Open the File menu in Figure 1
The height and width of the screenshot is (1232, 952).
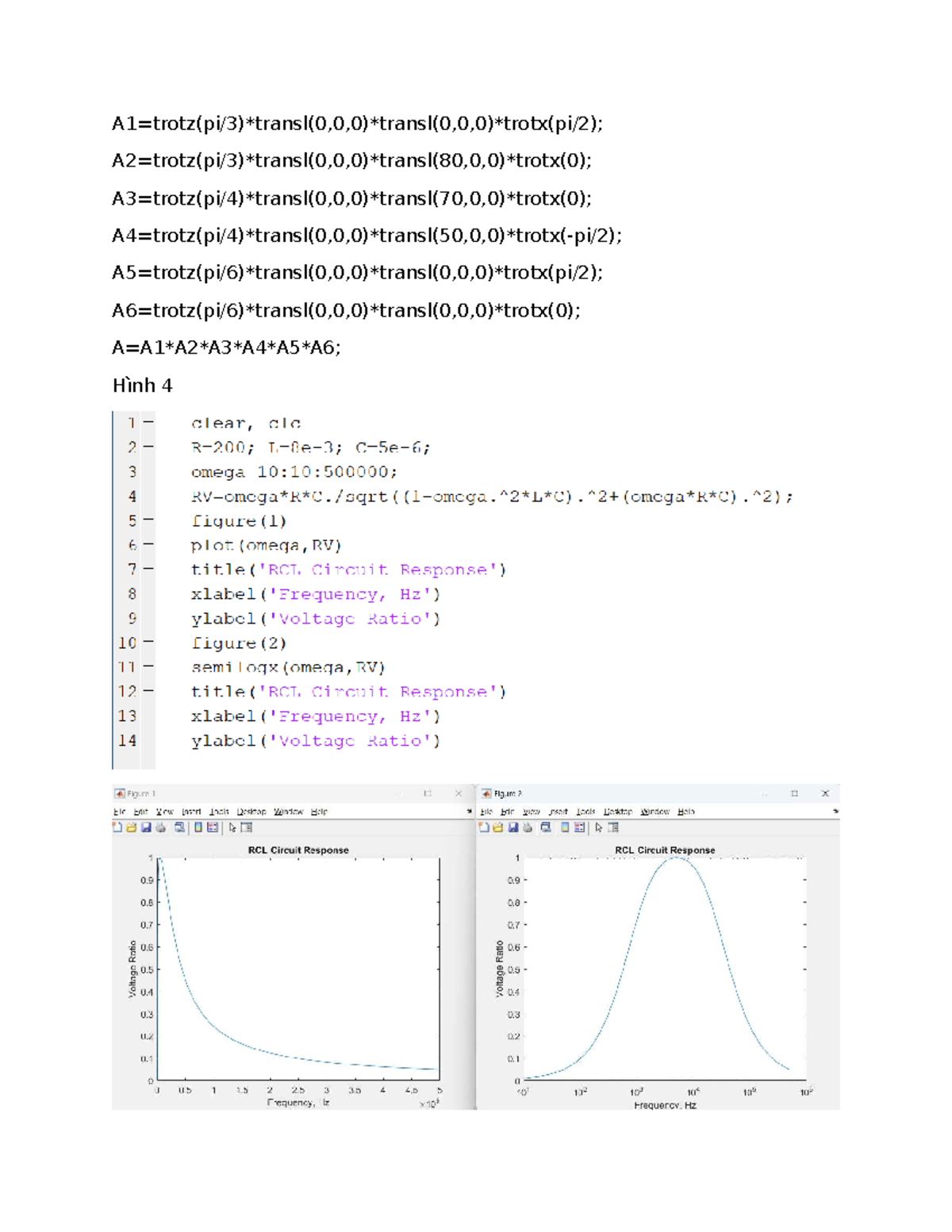click(119, 812)
